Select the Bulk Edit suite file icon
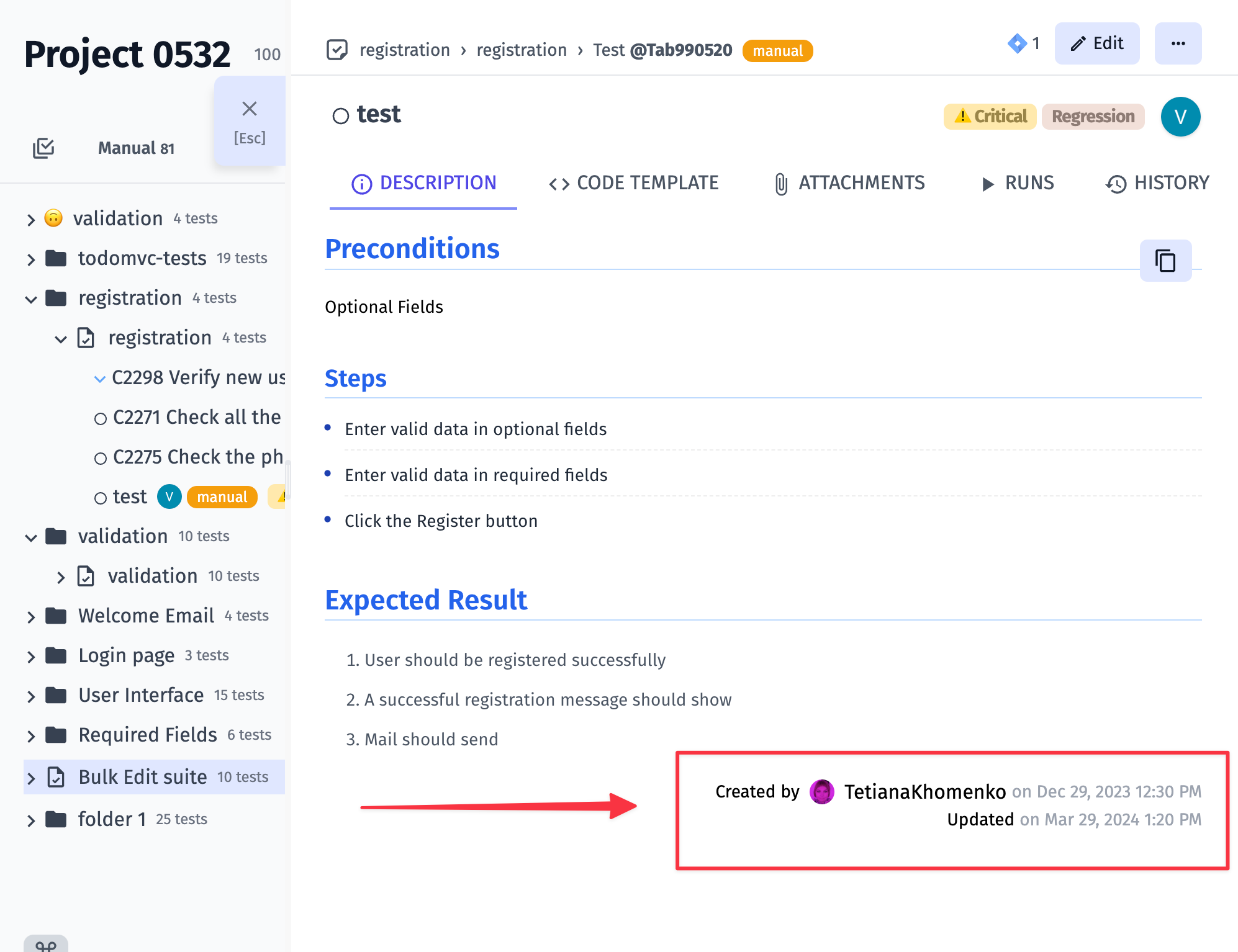1238x952 pixels. click(56, 777)
